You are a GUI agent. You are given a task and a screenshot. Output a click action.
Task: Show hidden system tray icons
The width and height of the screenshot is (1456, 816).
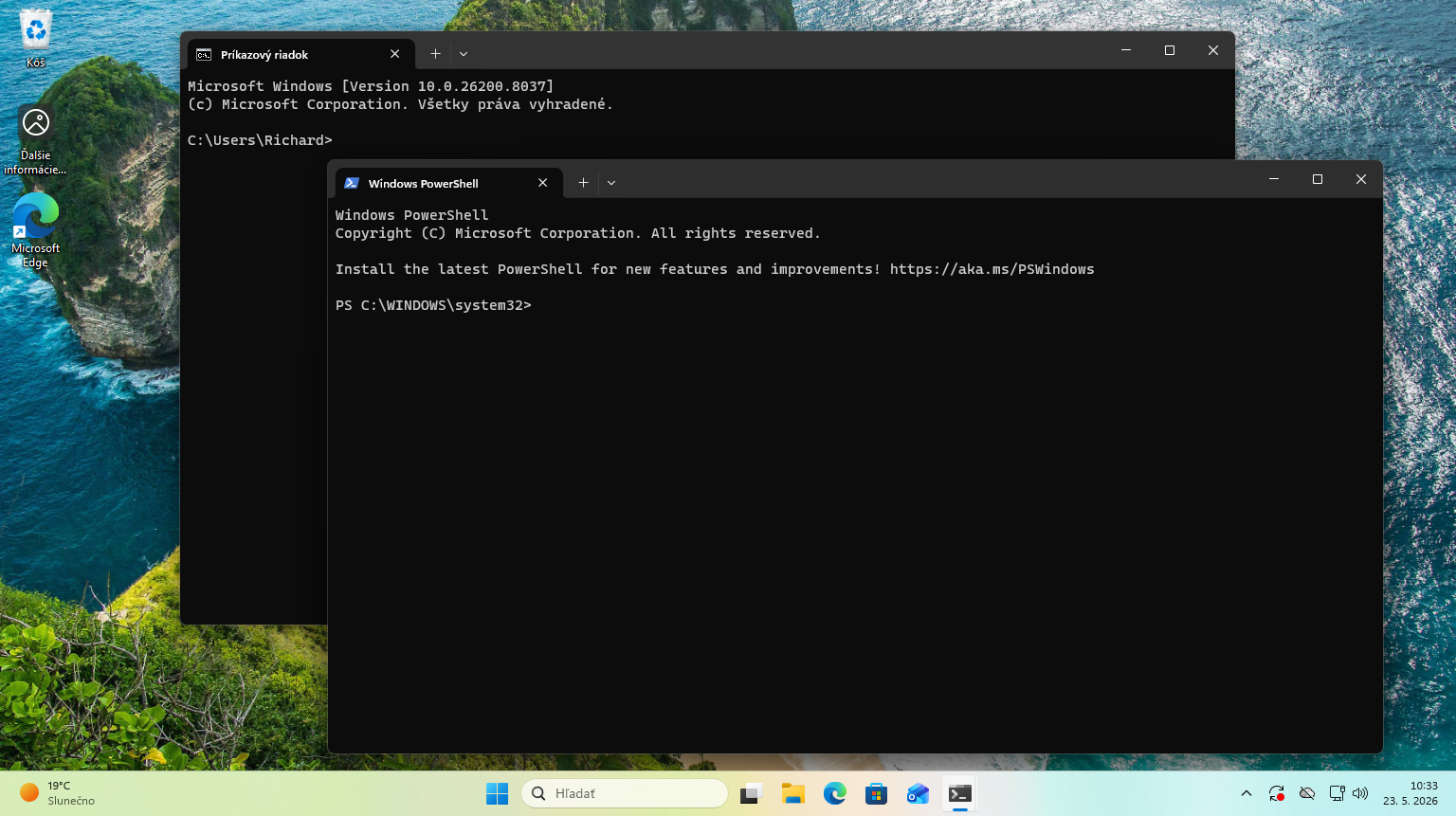pyautogui.click(x=1247, y=793)
